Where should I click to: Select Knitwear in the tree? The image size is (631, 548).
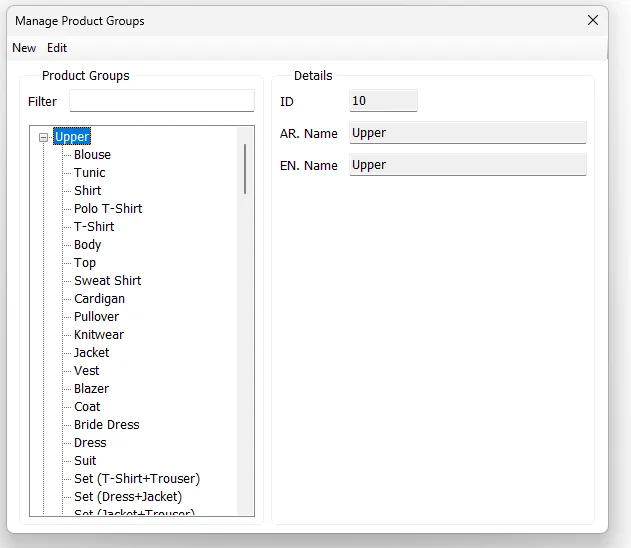point(99,335)
